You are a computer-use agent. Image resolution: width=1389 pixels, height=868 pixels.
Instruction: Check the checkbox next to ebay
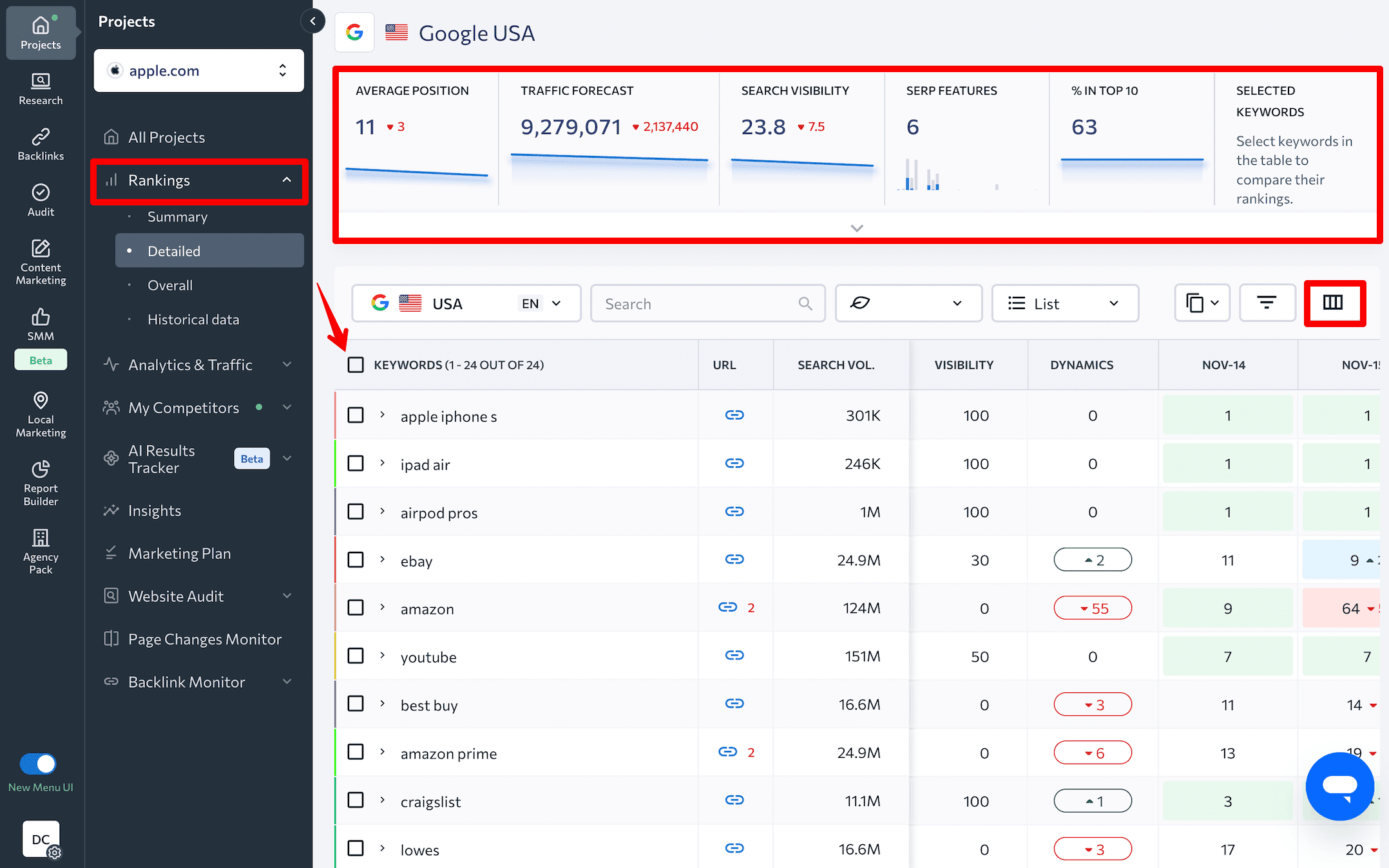click(356, 559)
